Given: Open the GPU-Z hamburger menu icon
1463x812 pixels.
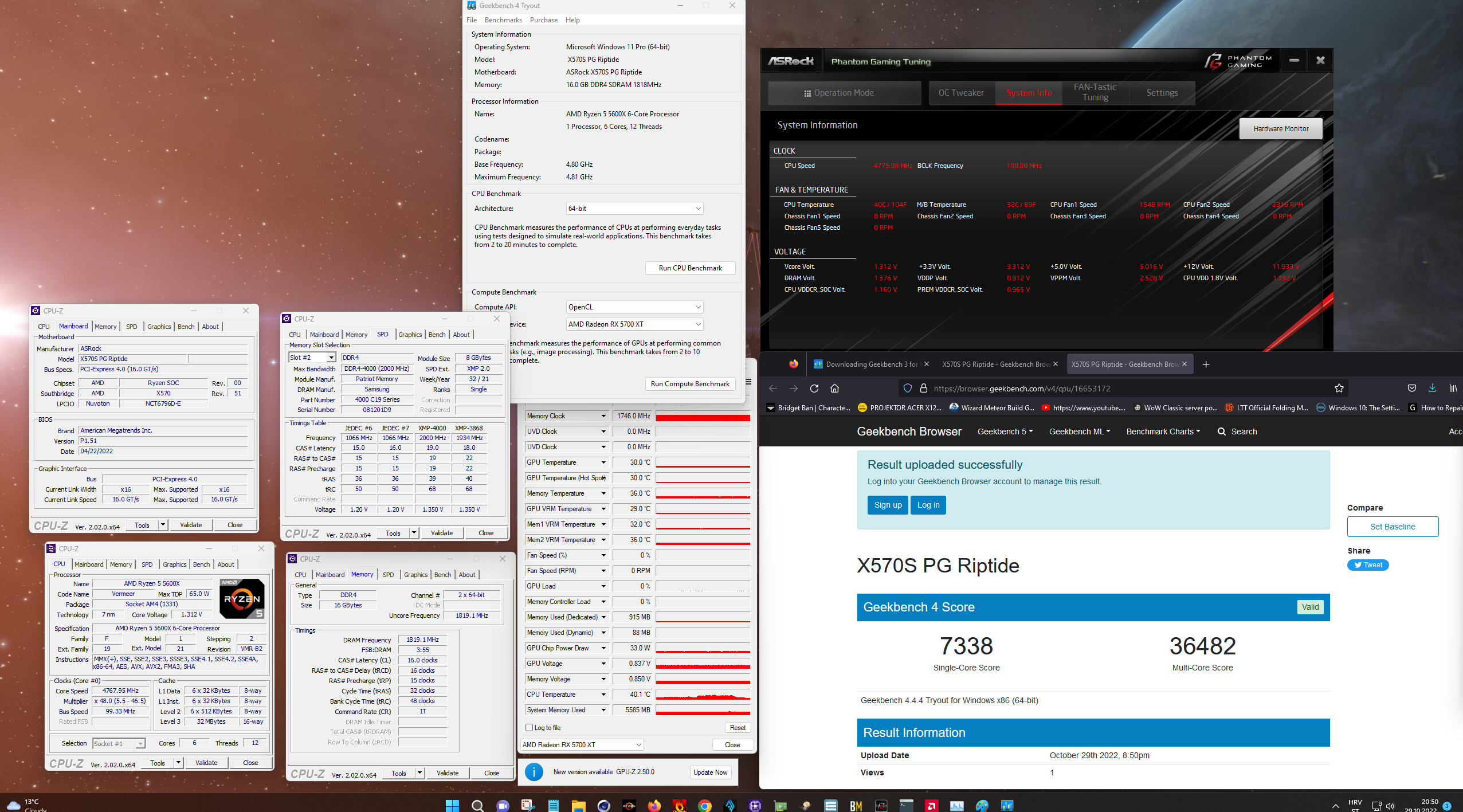Looking at the screenshot, I should (x=748, y=382).
